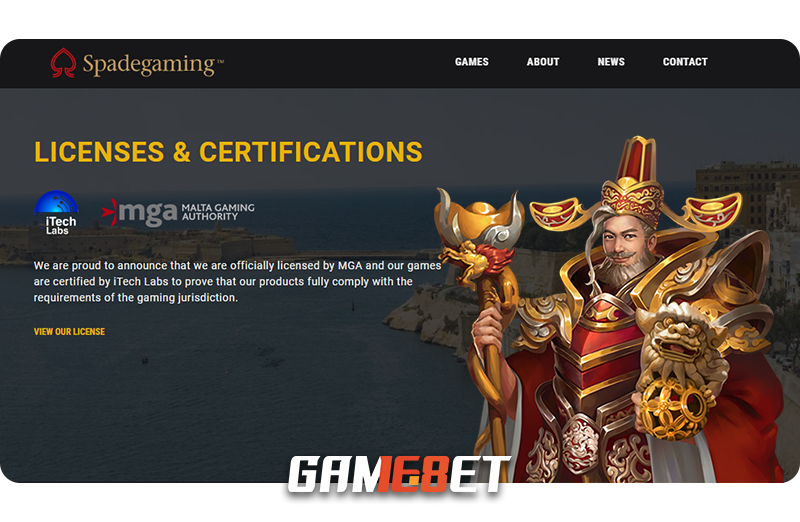Follow the VIEW OUR LICENSE link
This screenshot has height=522, width=800.
tap(69, 332)
